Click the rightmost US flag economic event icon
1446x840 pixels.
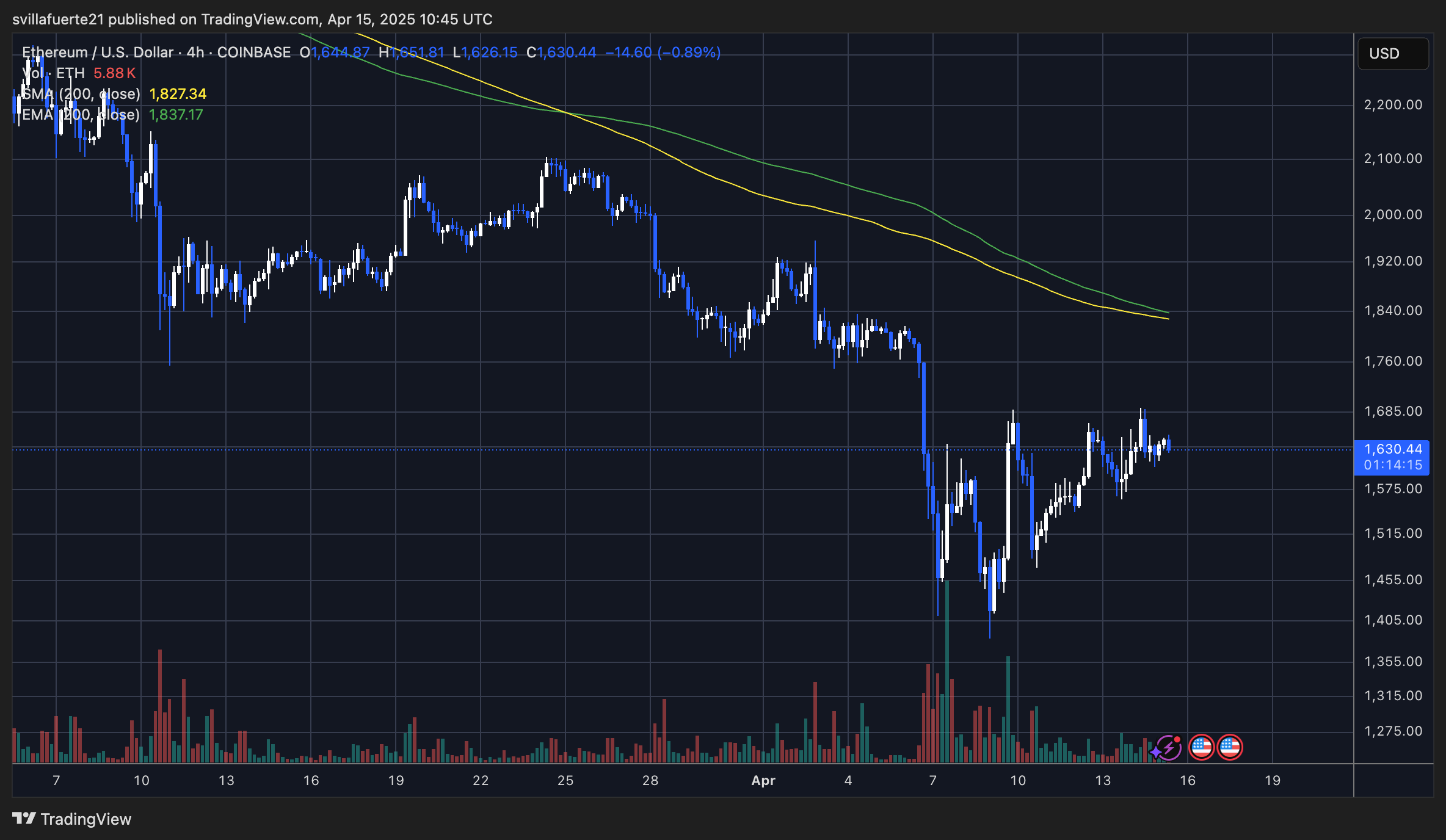(x=1229, y=747)
